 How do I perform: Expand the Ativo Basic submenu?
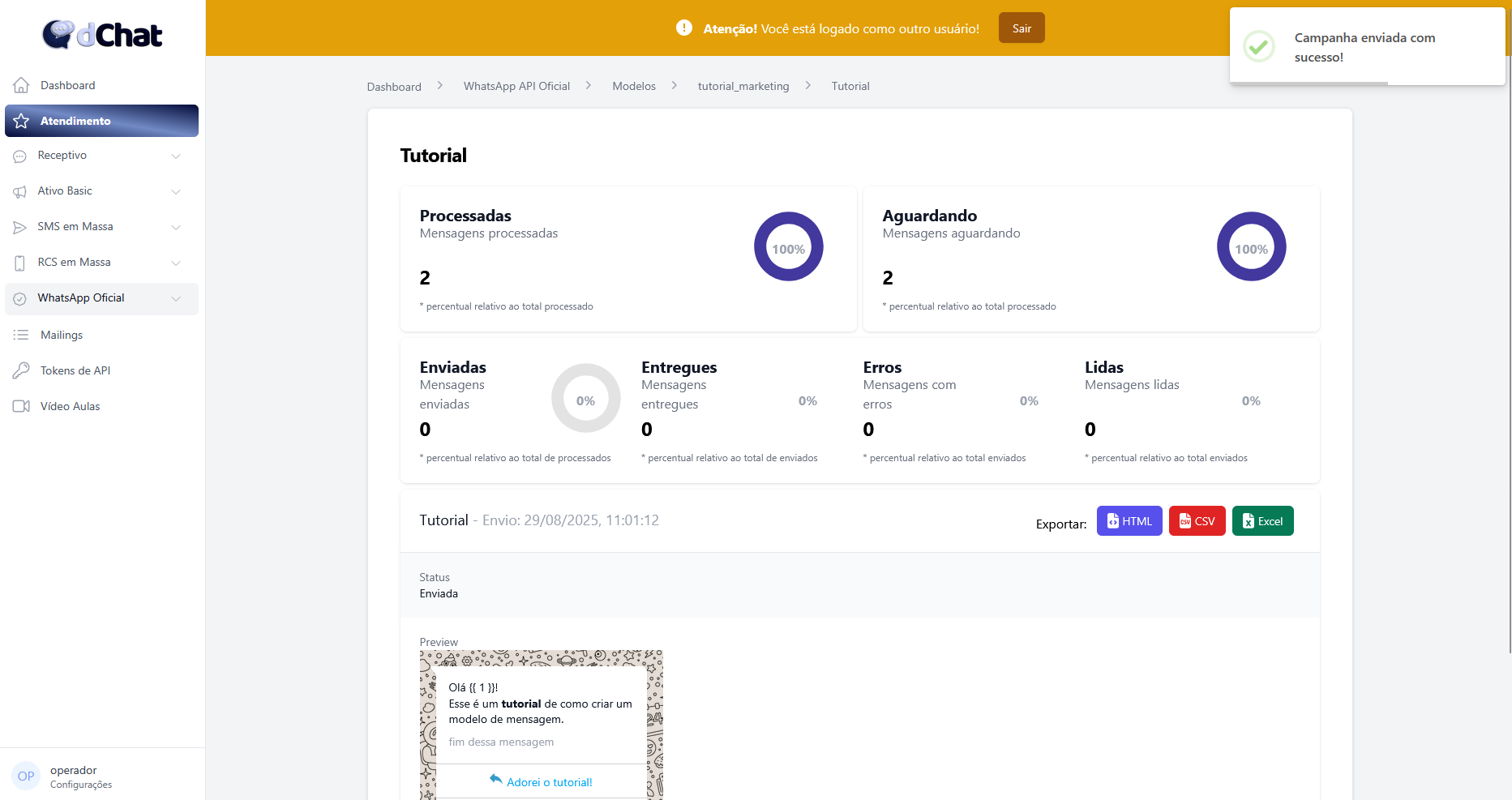pyautogui.click(x=176, y=191)
